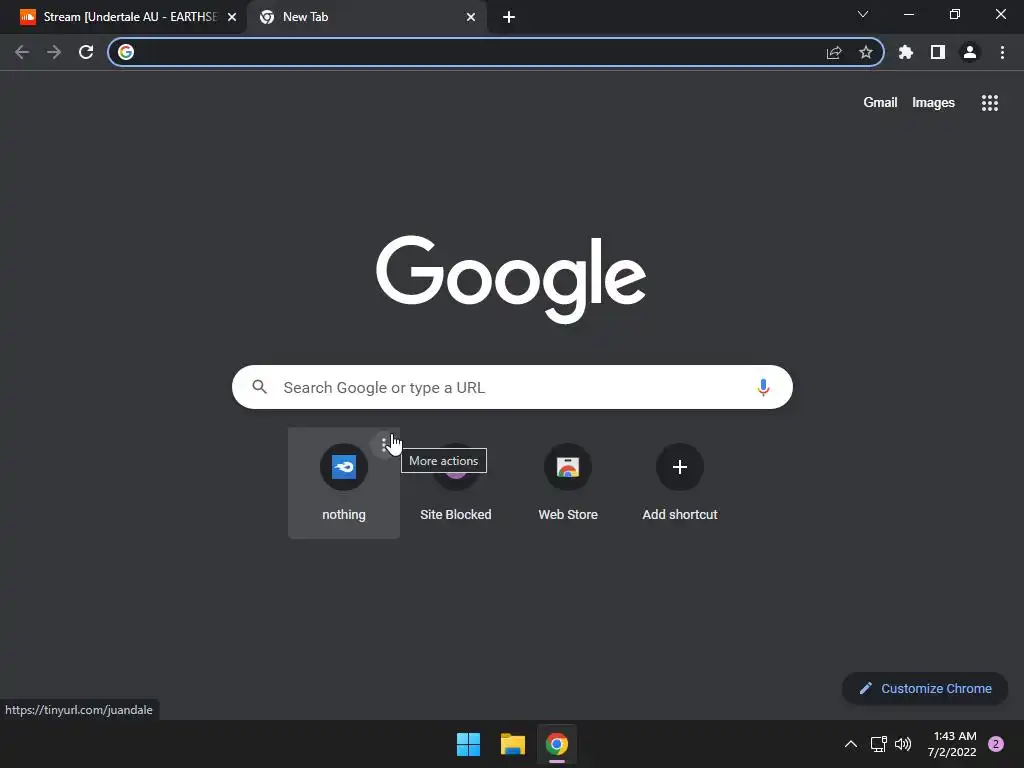
Task: Open the Site Blocked shortcut
Action: coord(456,483)
